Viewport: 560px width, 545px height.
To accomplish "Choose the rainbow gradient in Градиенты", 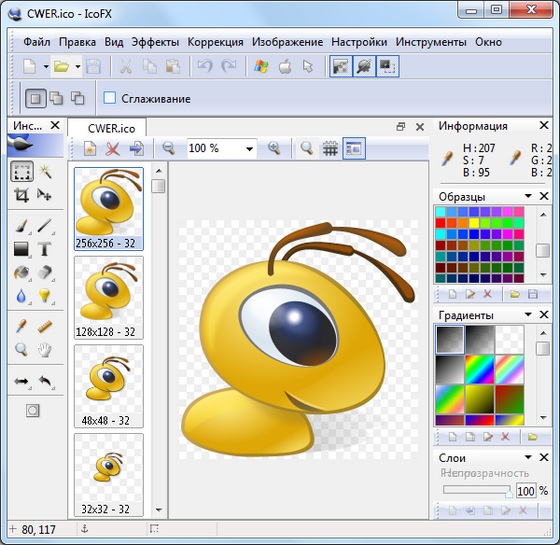I will click(480, 369).
